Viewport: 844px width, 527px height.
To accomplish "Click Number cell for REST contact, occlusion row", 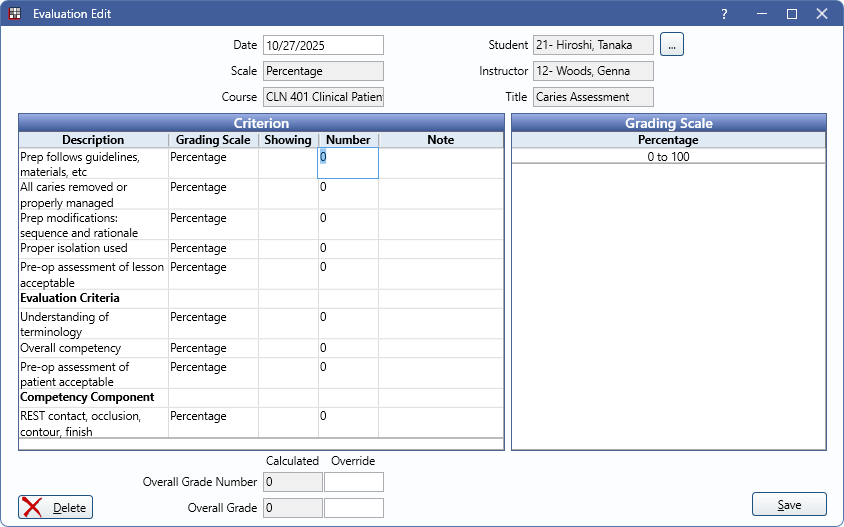I will pyautogui.click(x=348, y=422).
